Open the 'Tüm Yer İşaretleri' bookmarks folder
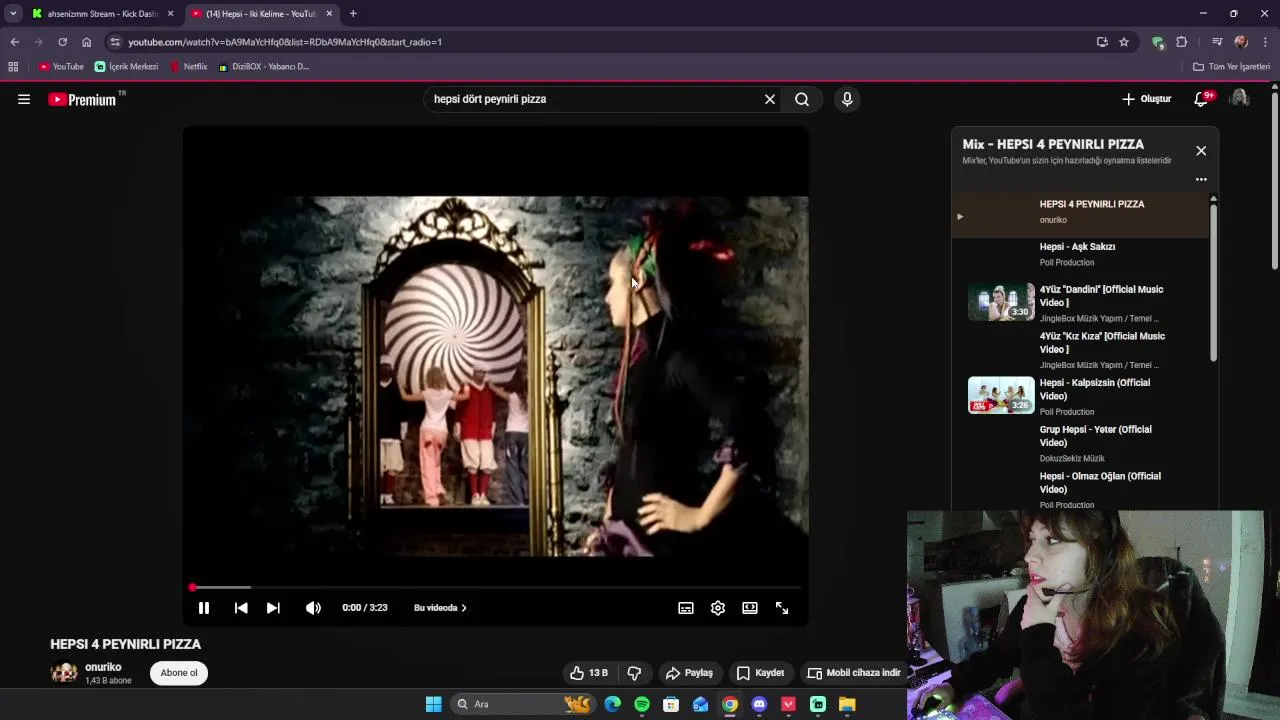 pos(1232,67)
